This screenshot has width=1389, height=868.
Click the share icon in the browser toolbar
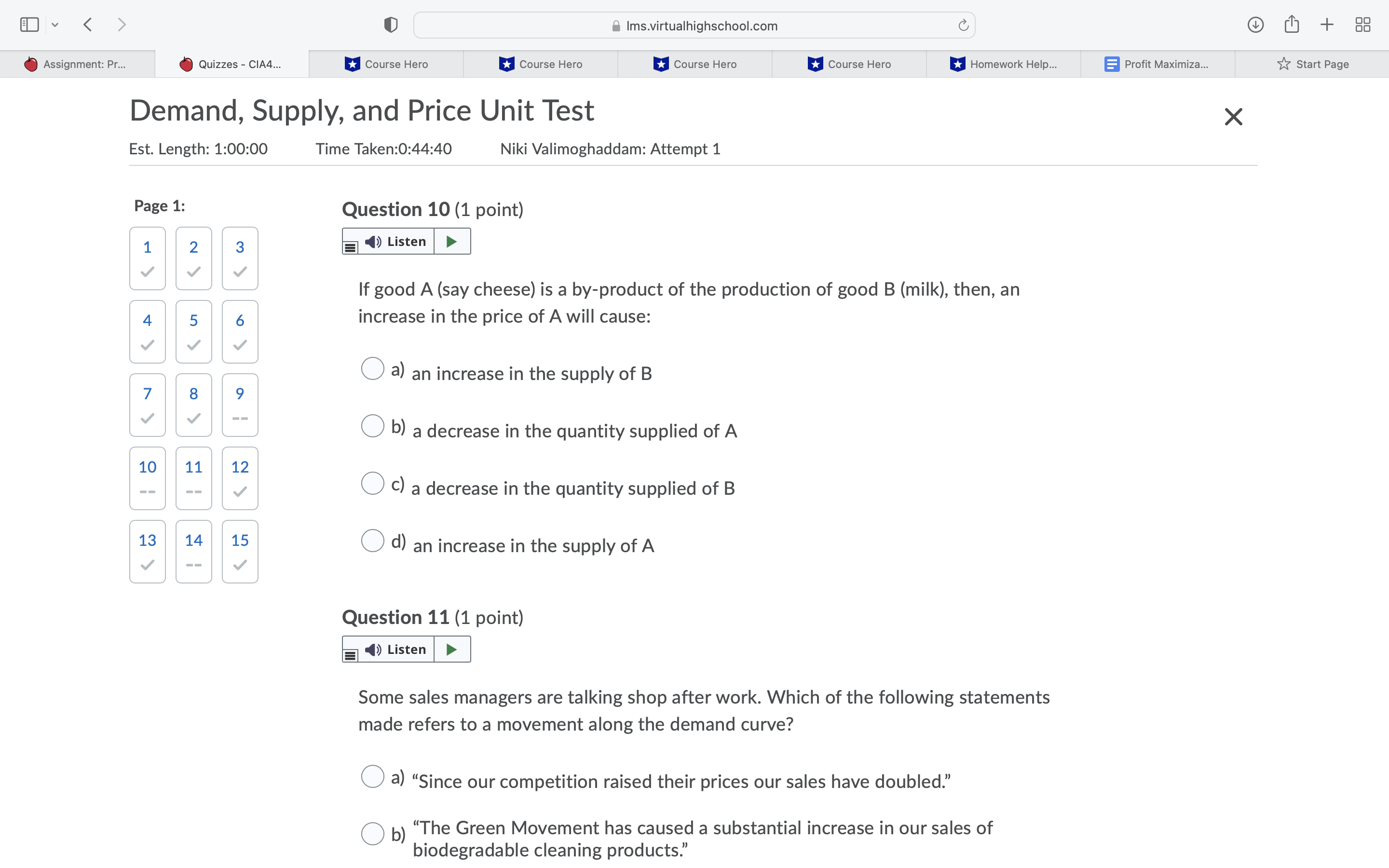point(1292,24)
